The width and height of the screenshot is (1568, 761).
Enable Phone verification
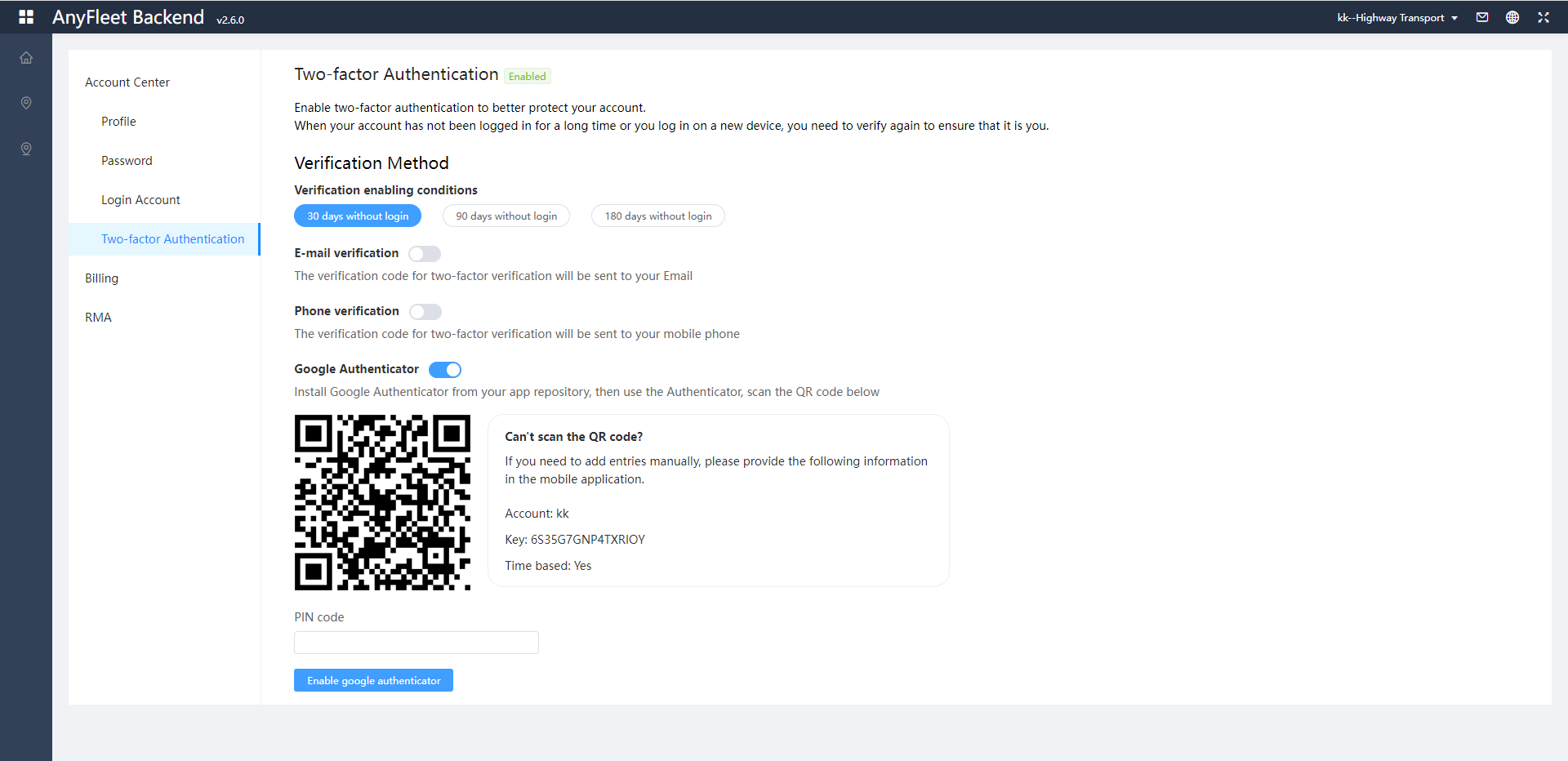click(x=425, y=311)
